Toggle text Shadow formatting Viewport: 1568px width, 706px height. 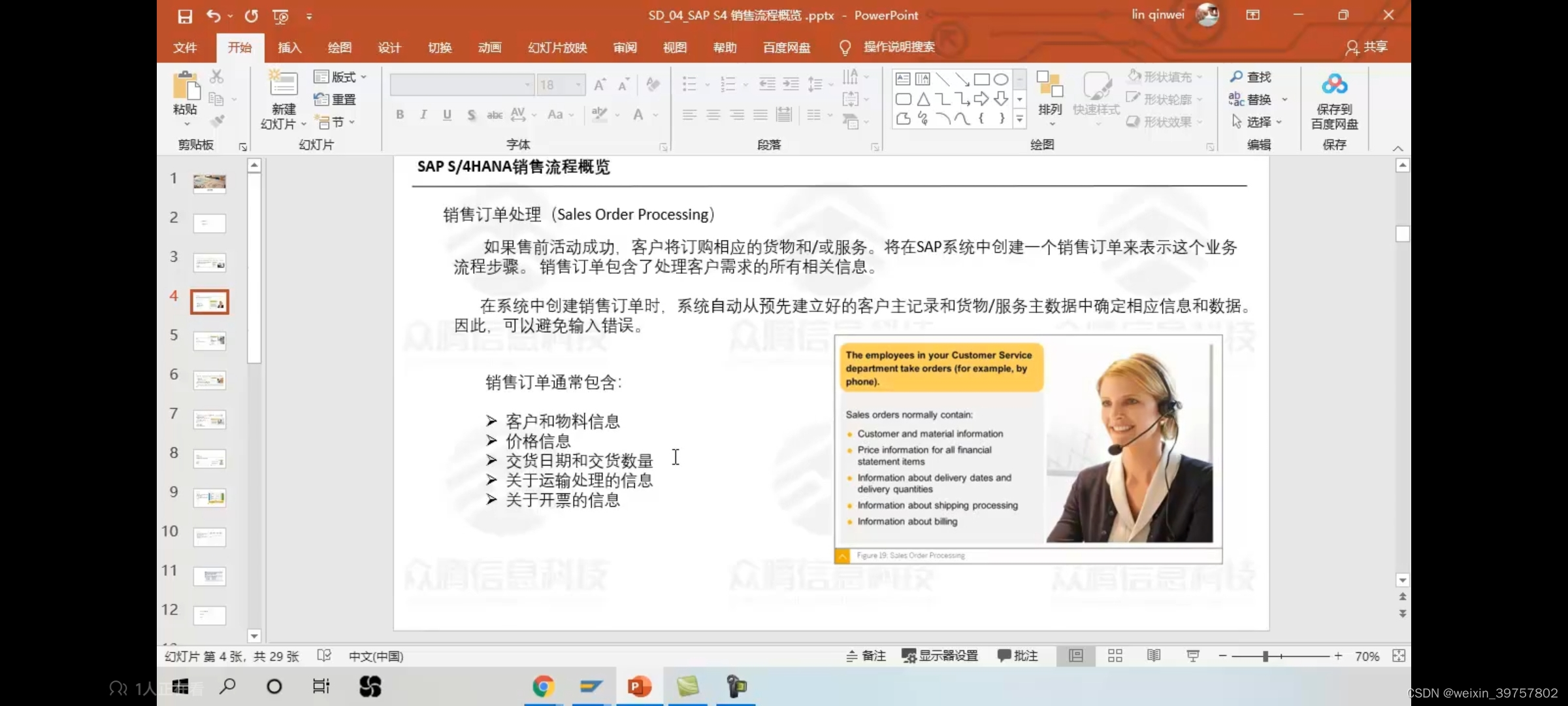(471, 115)
